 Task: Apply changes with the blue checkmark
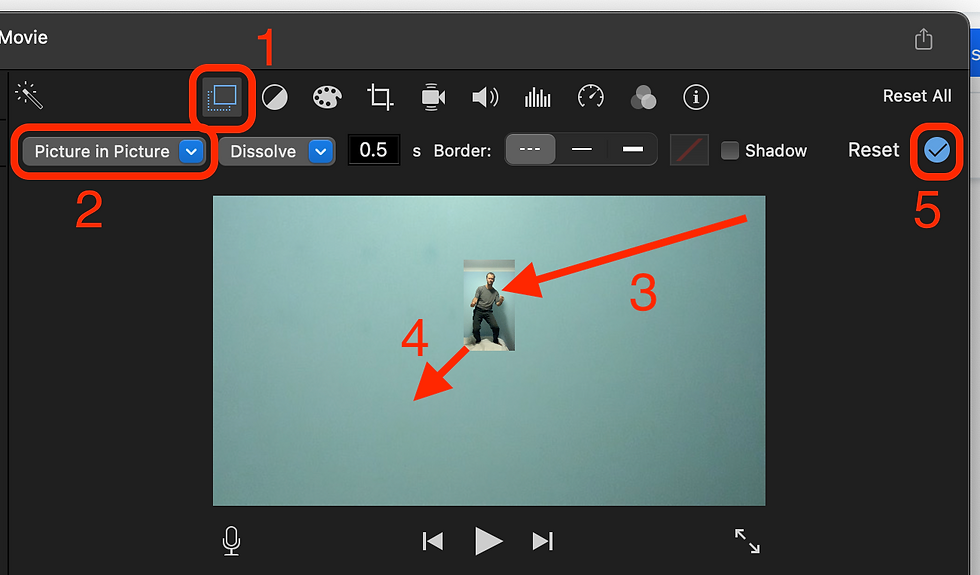coord(937,150)
